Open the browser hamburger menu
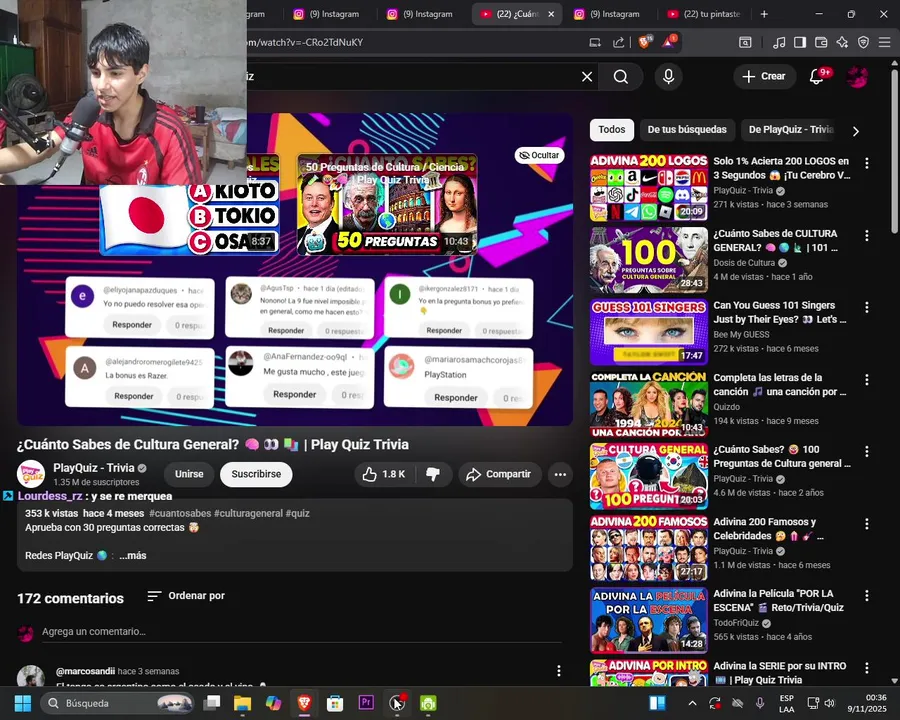900x720 pixels. (x=885, y=42)
